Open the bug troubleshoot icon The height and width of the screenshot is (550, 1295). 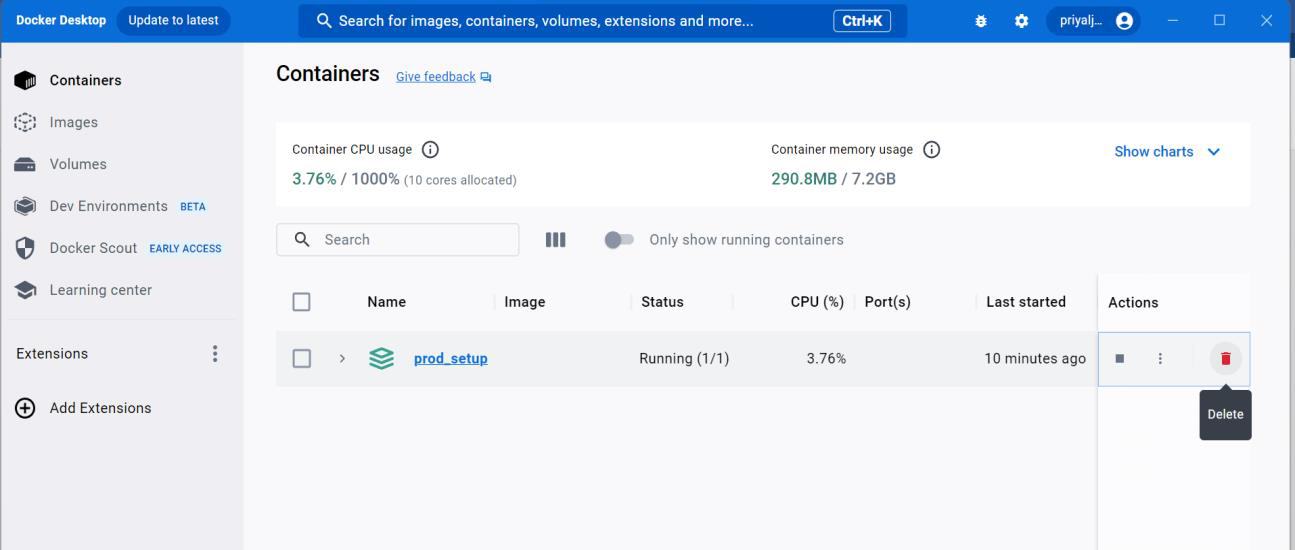981,21
